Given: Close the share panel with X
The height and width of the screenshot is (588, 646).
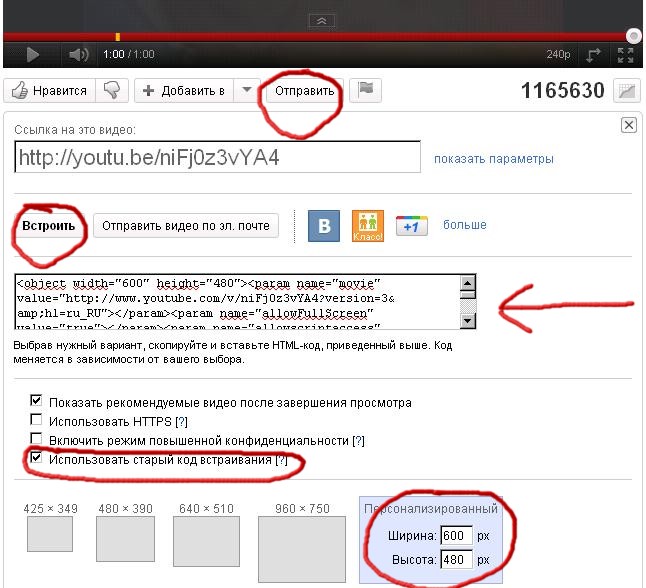Looking at the screenshot, I should coord(629,125).
